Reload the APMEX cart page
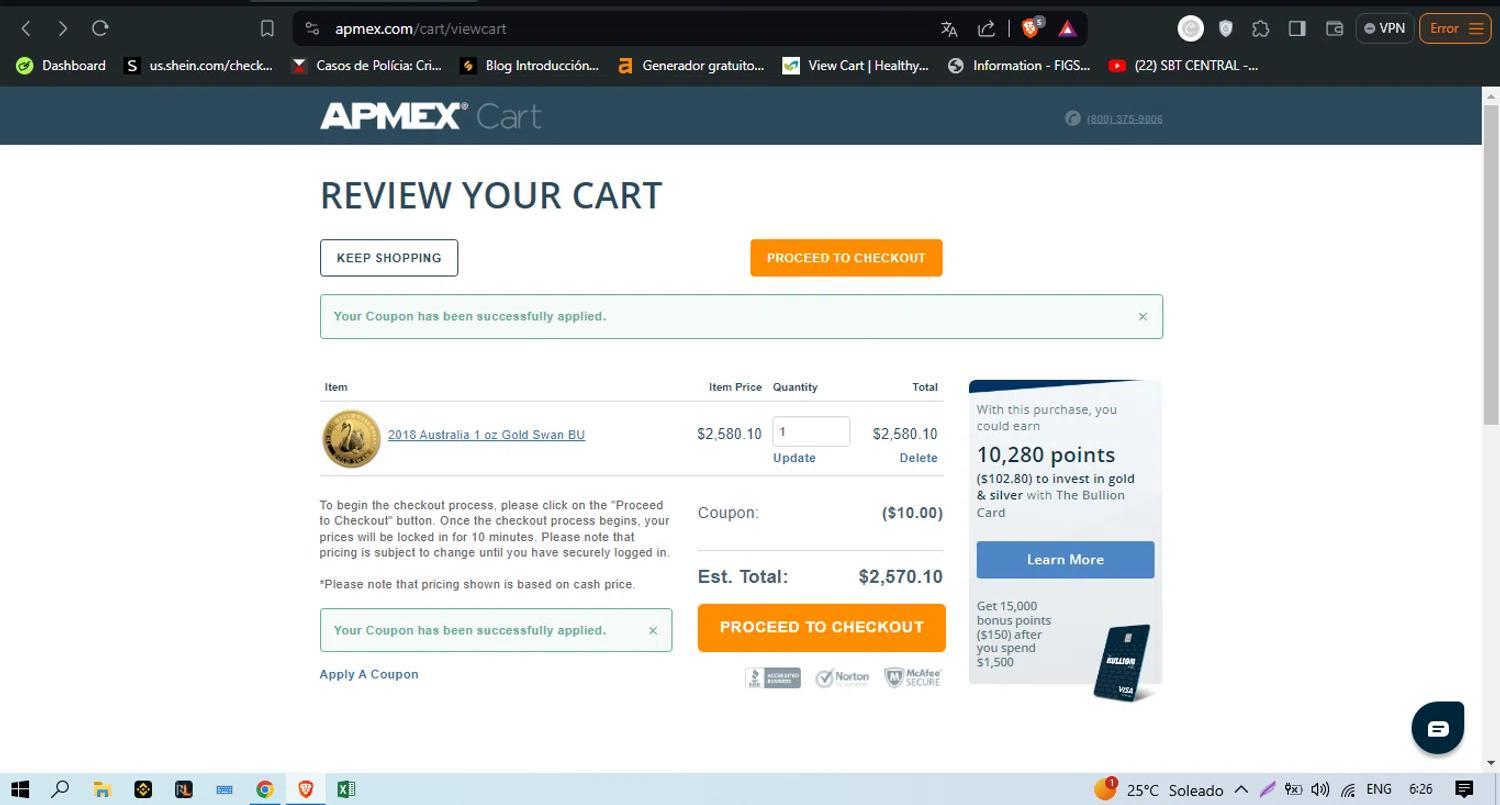1500x805 pixels. pyautogui.click(x=100, y=28)
